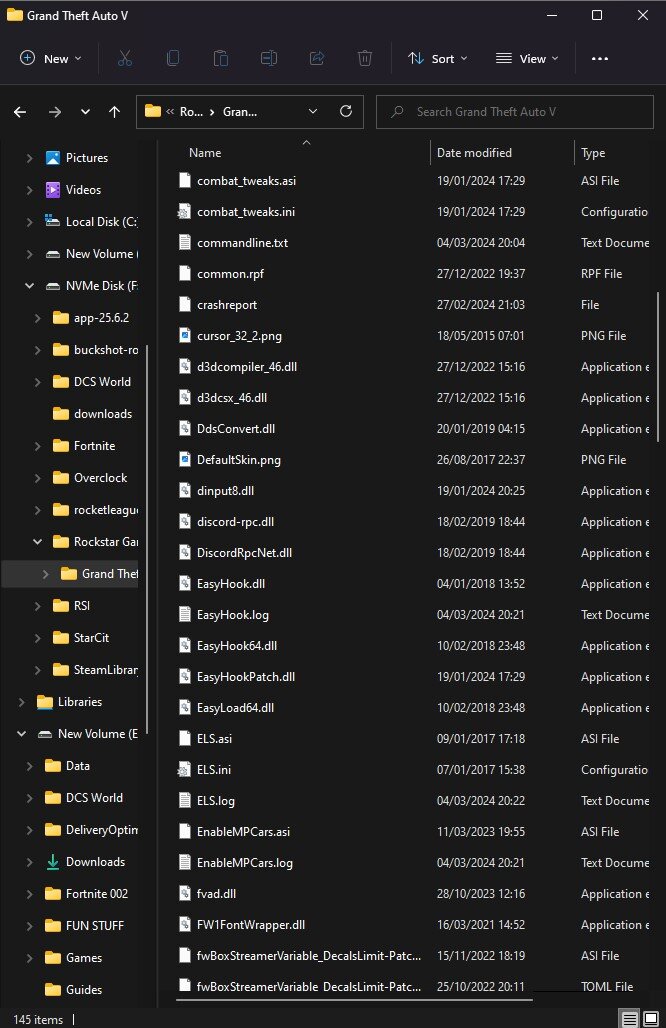Refresh the current folder view
The image size is (666, 1028).
click(346, 111)
